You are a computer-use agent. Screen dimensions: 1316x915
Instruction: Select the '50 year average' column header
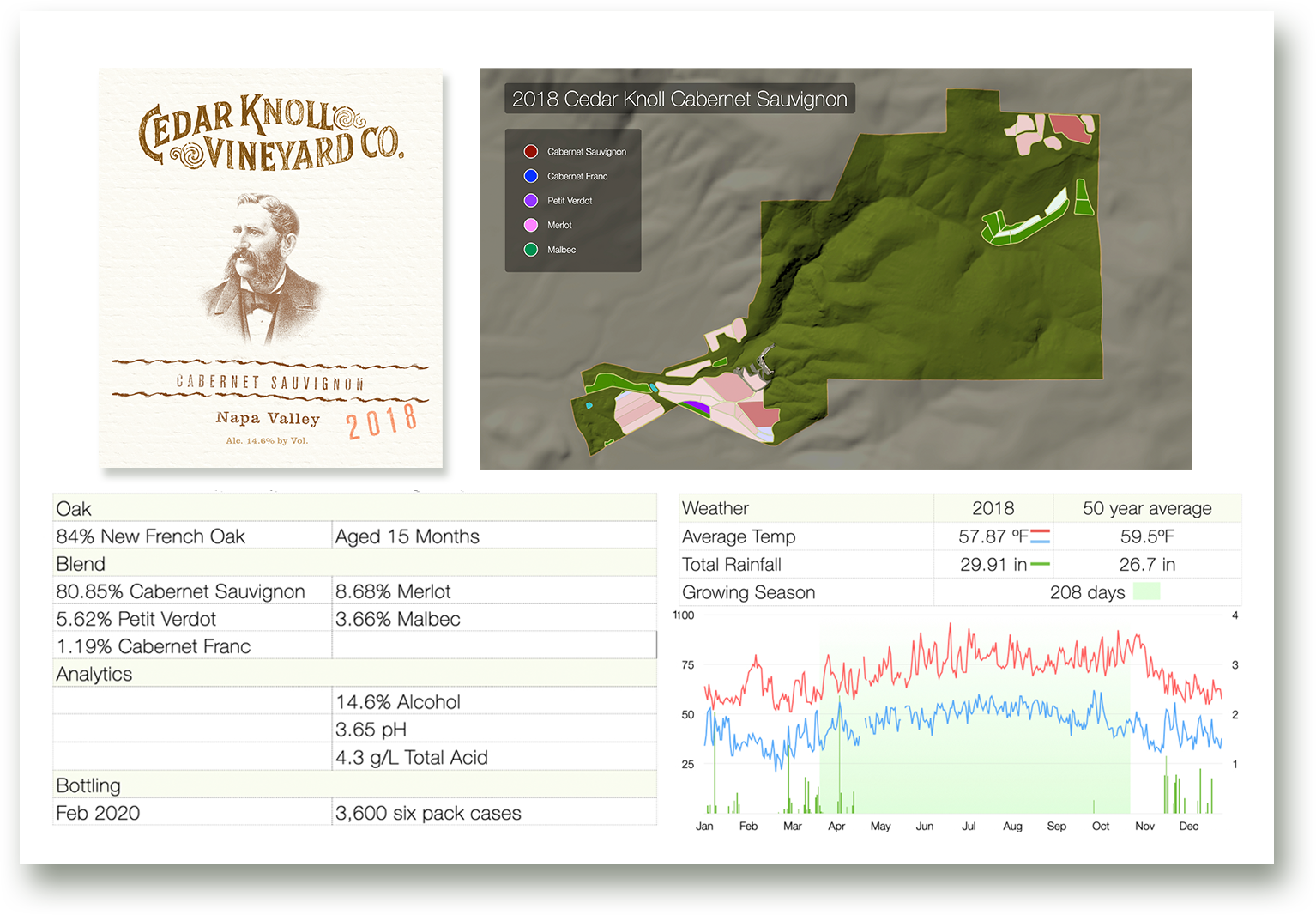point(1147,508)
